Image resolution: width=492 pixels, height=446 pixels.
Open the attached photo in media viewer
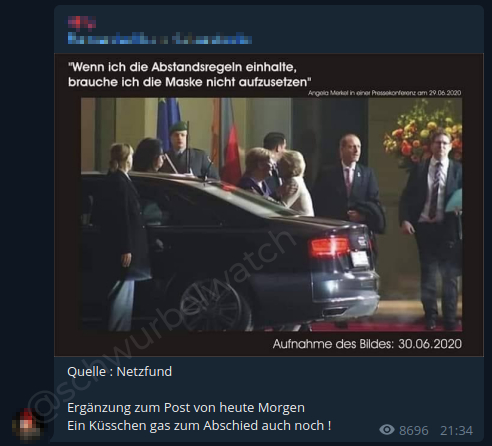[269, 205]
